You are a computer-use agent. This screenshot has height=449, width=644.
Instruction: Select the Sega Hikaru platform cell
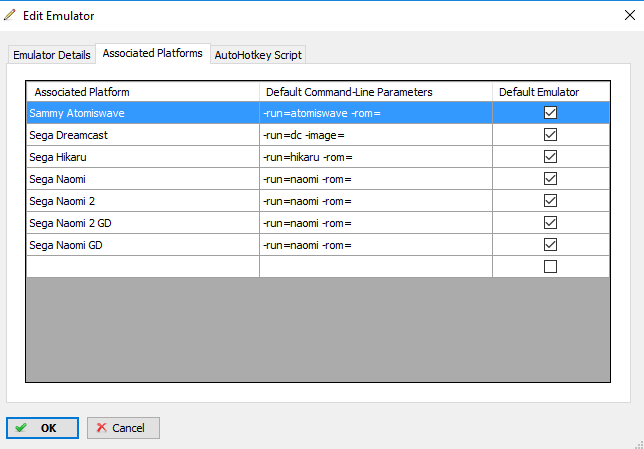(143, 157)
